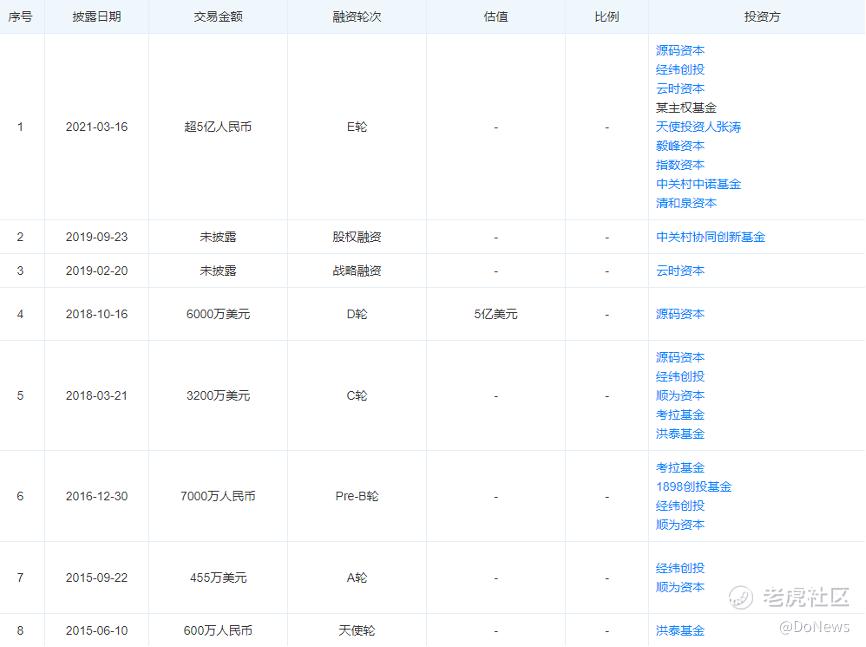This screenshot has height=647, width=866.
Task: Open 经纬创投 in the Pre-B轮 row
Action: pyautogui.click(x=680, y=506)
